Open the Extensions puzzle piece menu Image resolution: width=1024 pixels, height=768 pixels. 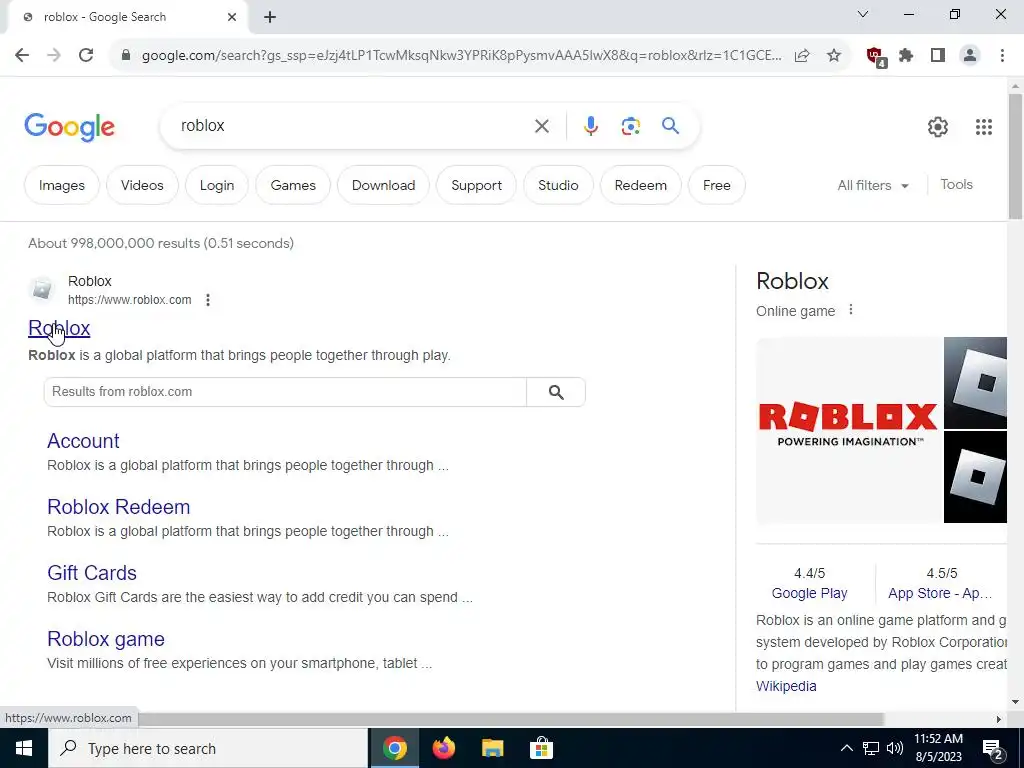(x=906, y=56)
